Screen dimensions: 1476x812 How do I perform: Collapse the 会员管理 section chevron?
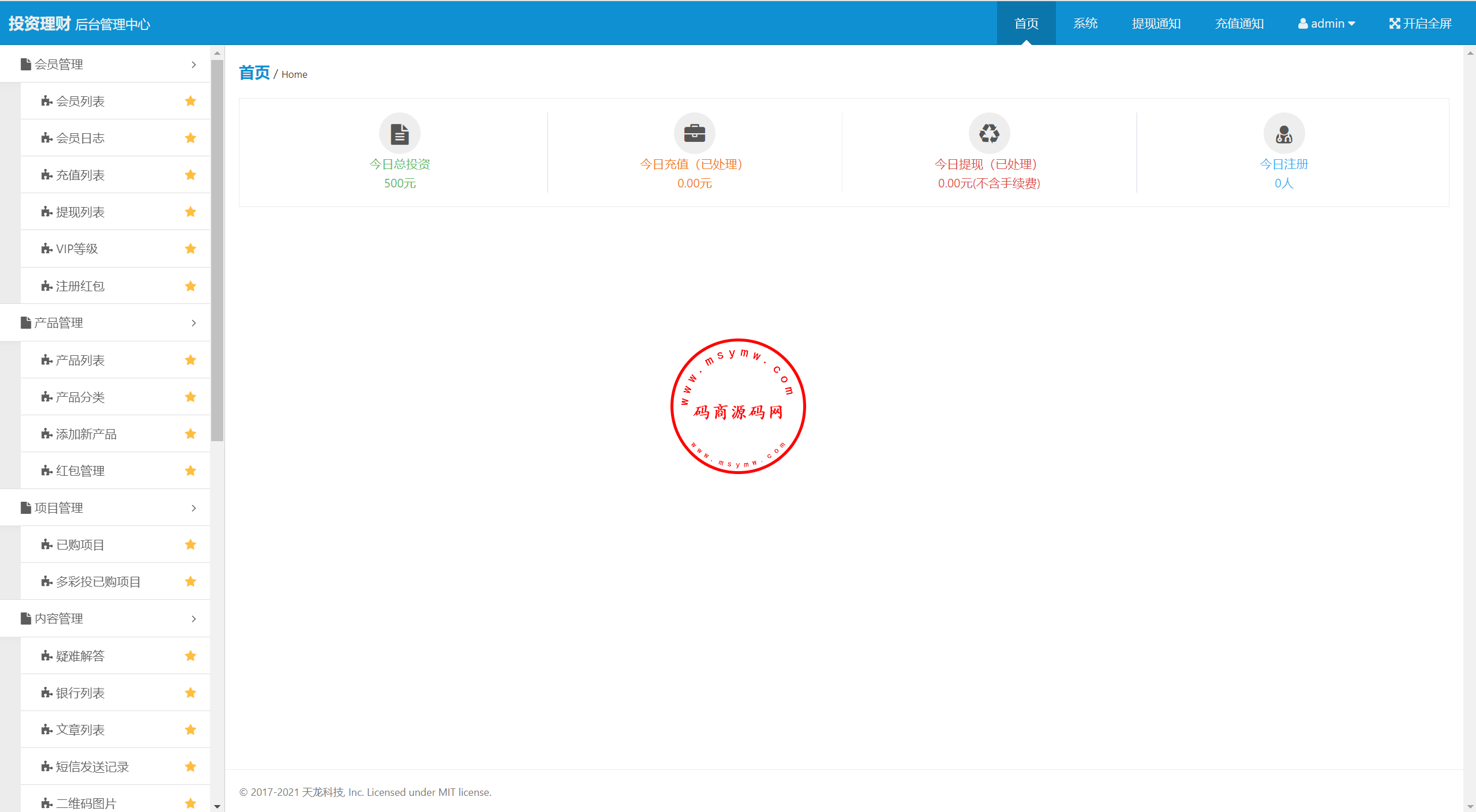194,65
